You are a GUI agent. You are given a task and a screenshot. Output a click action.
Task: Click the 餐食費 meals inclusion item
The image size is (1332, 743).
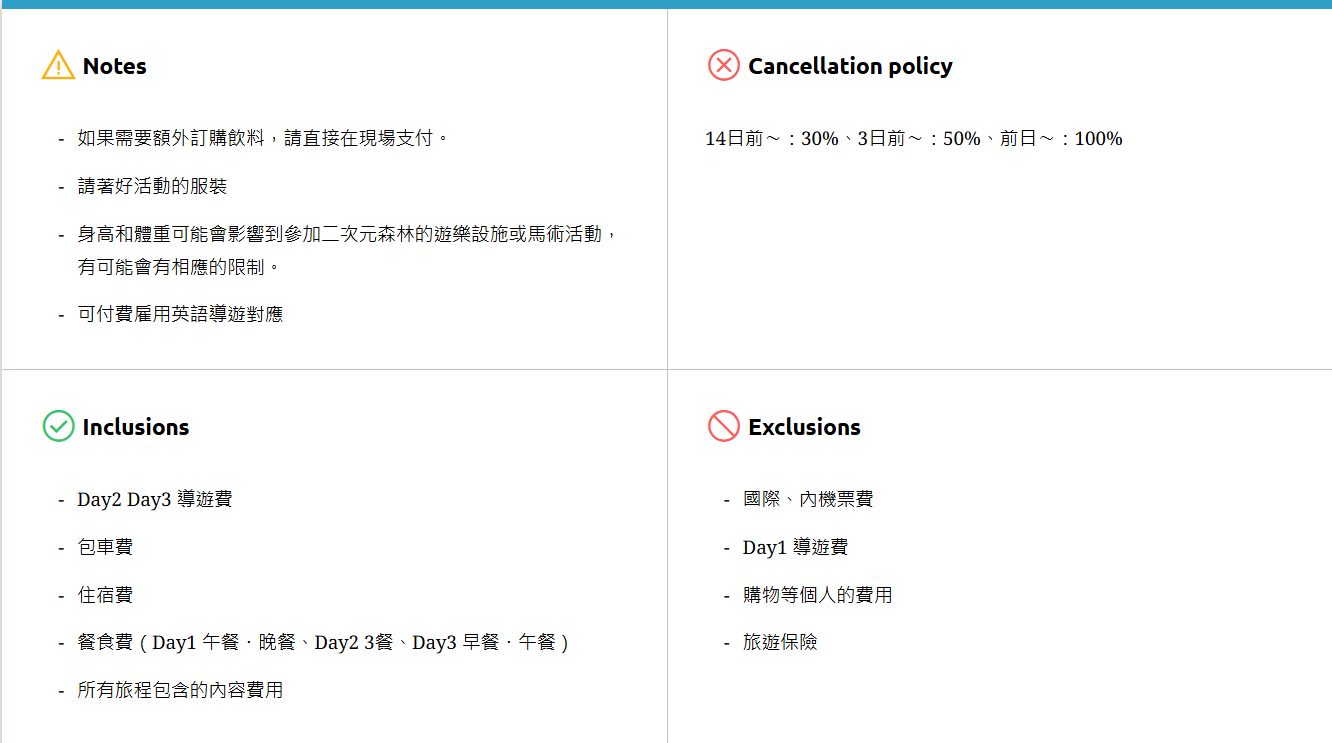tap(322, 642)
